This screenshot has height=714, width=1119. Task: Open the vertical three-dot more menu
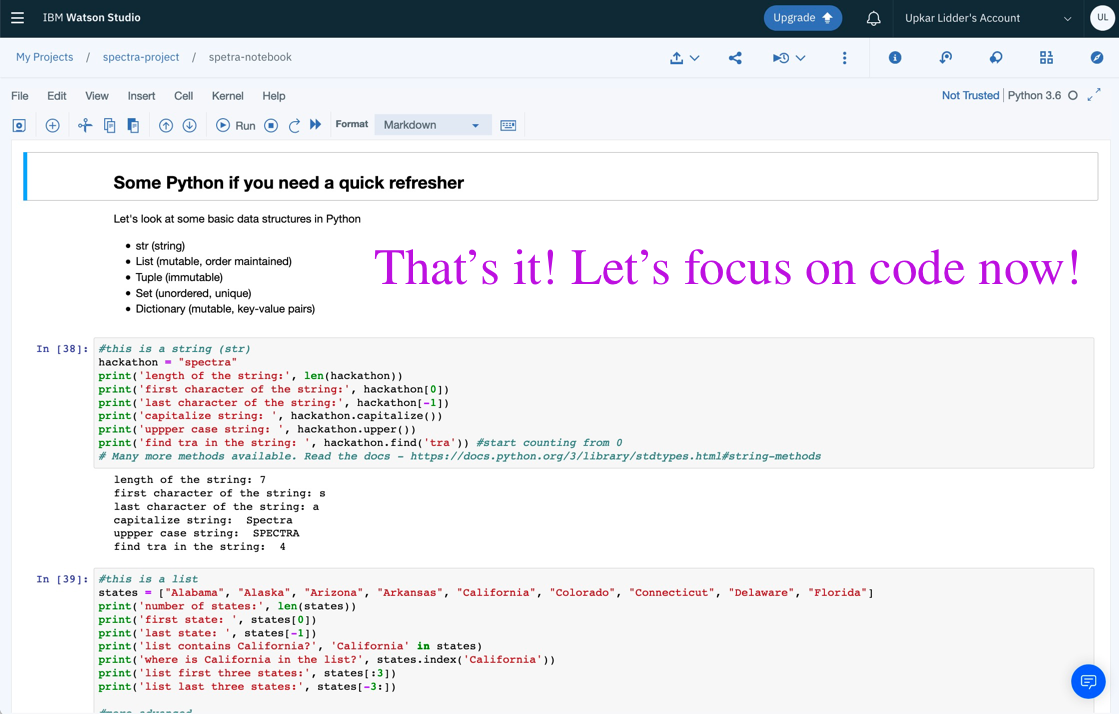844,58
